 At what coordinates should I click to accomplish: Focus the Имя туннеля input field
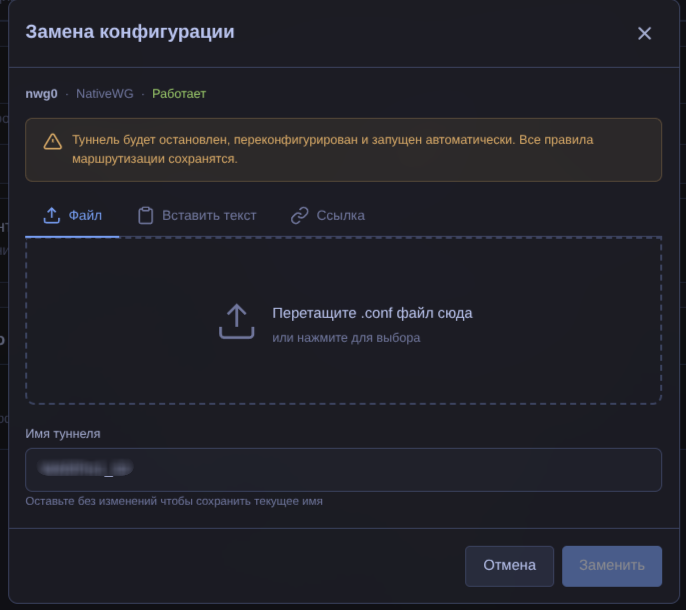tap(343, 470)
